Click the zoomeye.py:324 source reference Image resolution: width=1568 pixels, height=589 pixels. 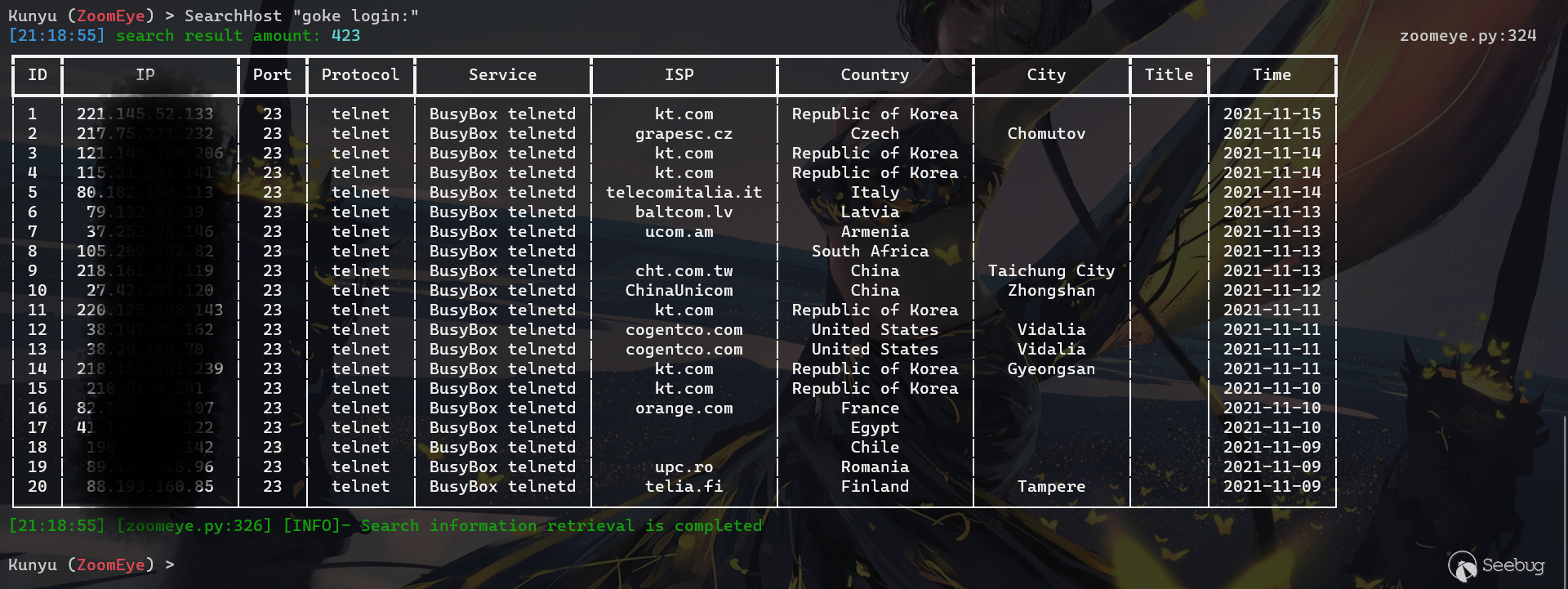(x=1468, y=36)
